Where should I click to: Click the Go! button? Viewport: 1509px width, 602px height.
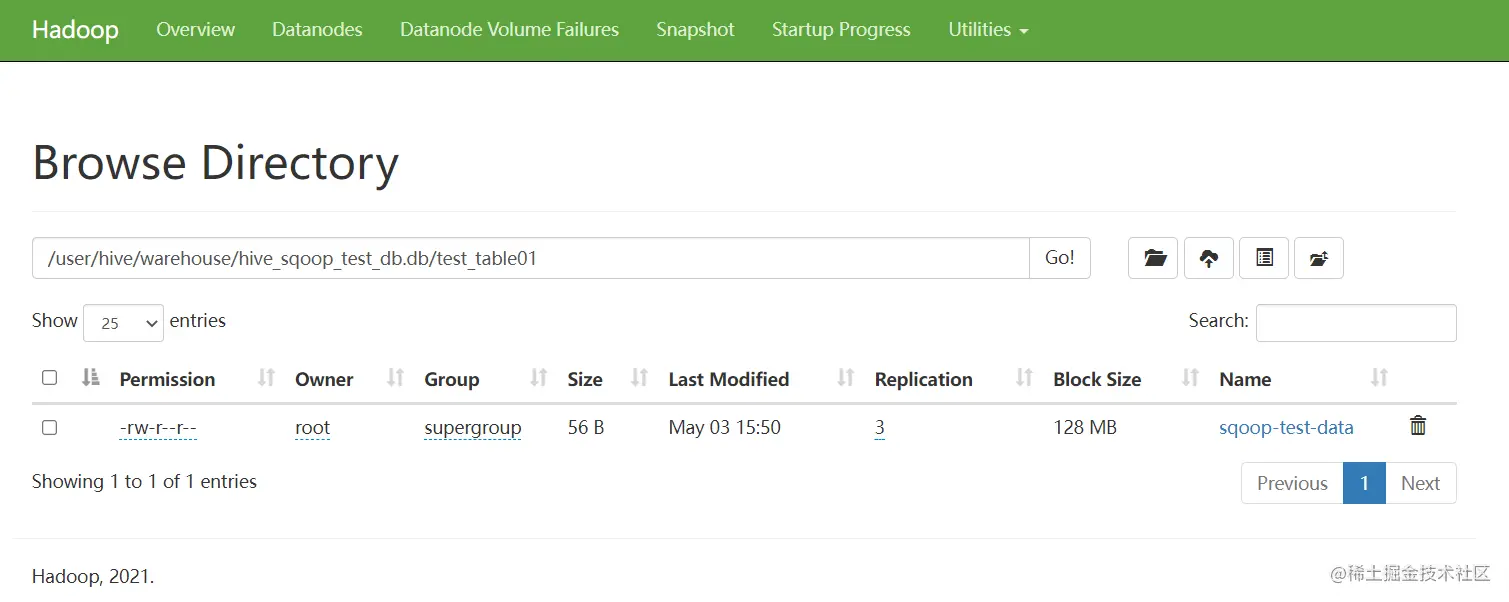(1060, 258)
